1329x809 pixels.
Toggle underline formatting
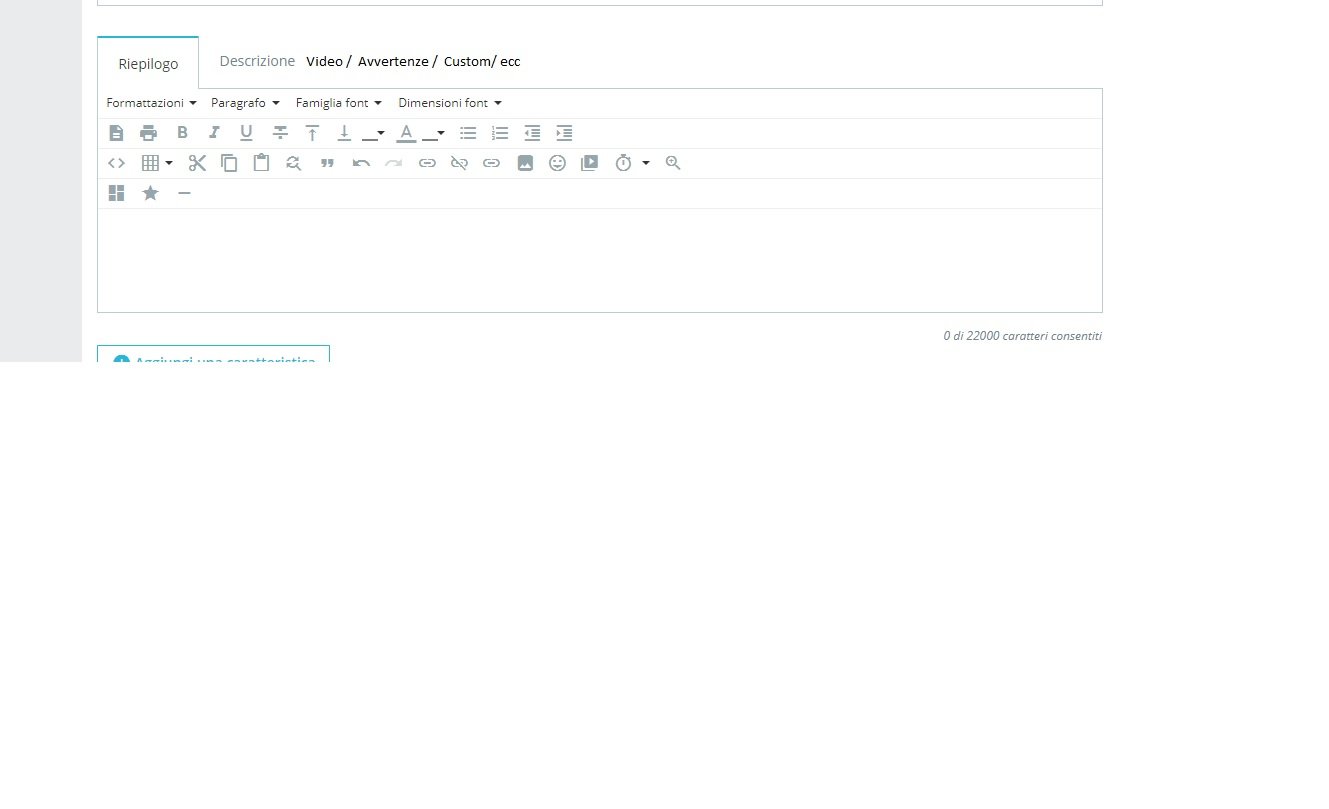click(246, 133)
